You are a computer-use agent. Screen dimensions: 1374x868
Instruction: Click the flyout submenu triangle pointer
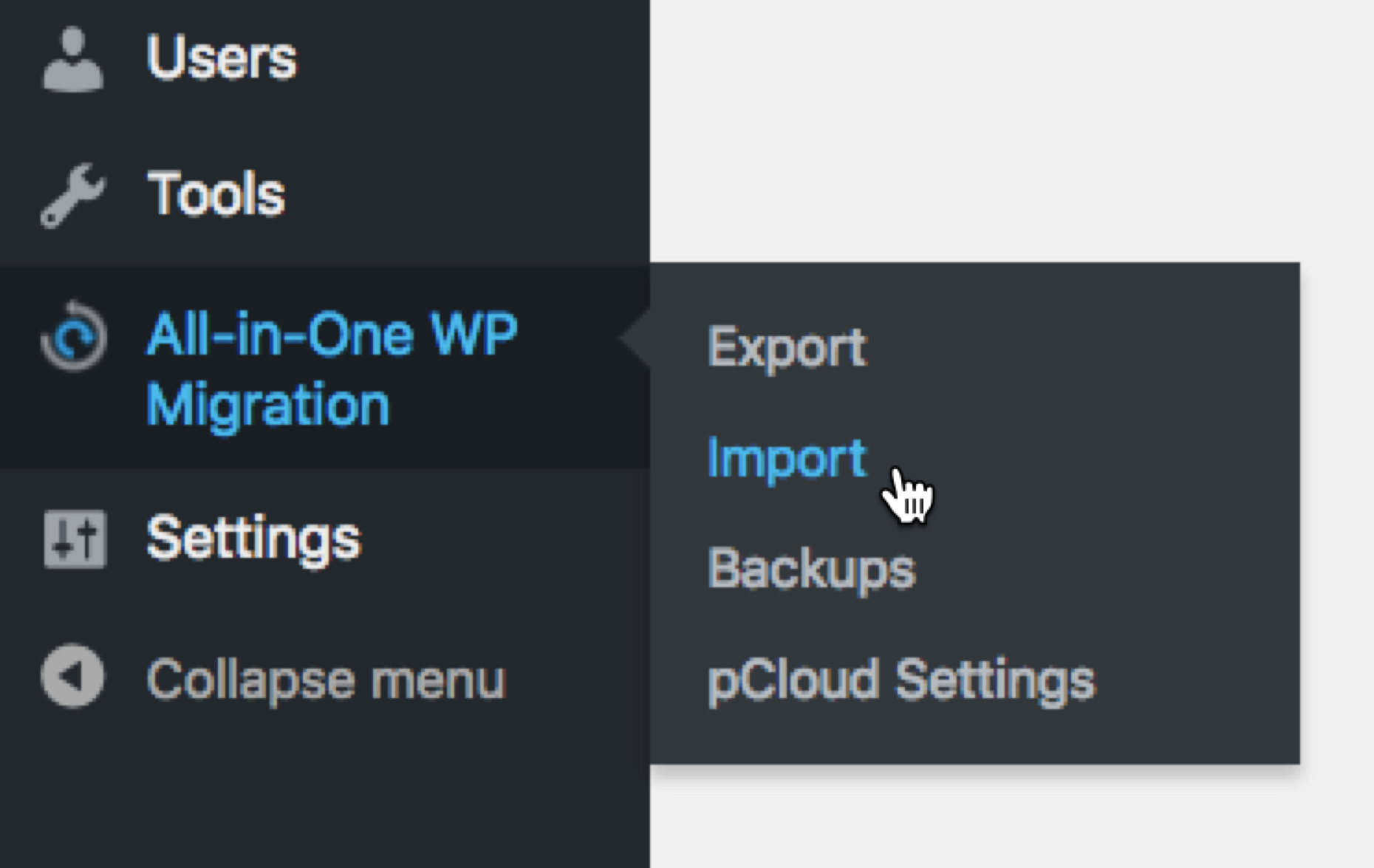637,338
